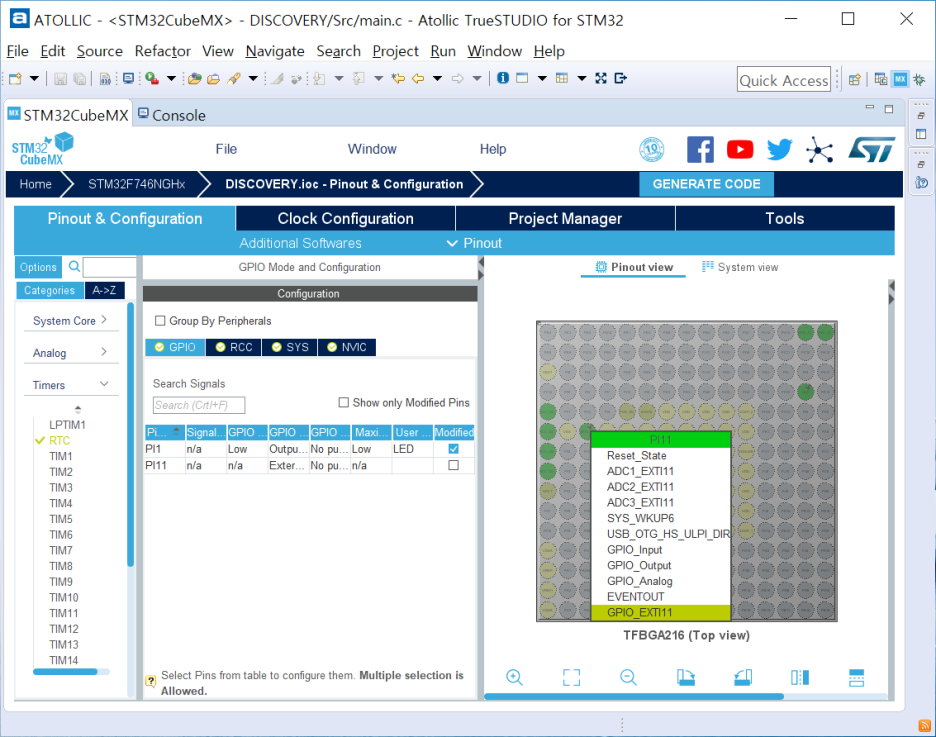The height and width of the screenshot is (737, 936).
Task: Switch to the CubeMX perspective icon
Action: pos(900,79)
